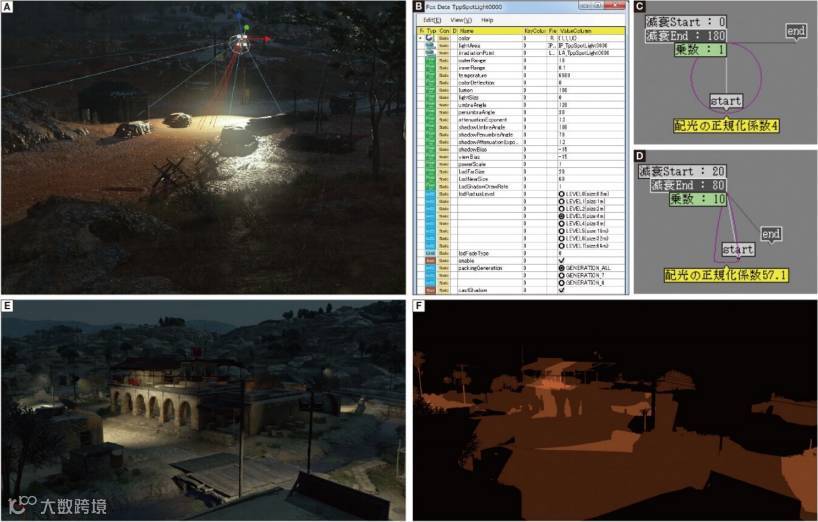818x522 pixels.
Task: Click the red type badge on the enable row
Action: click(430, 260)
